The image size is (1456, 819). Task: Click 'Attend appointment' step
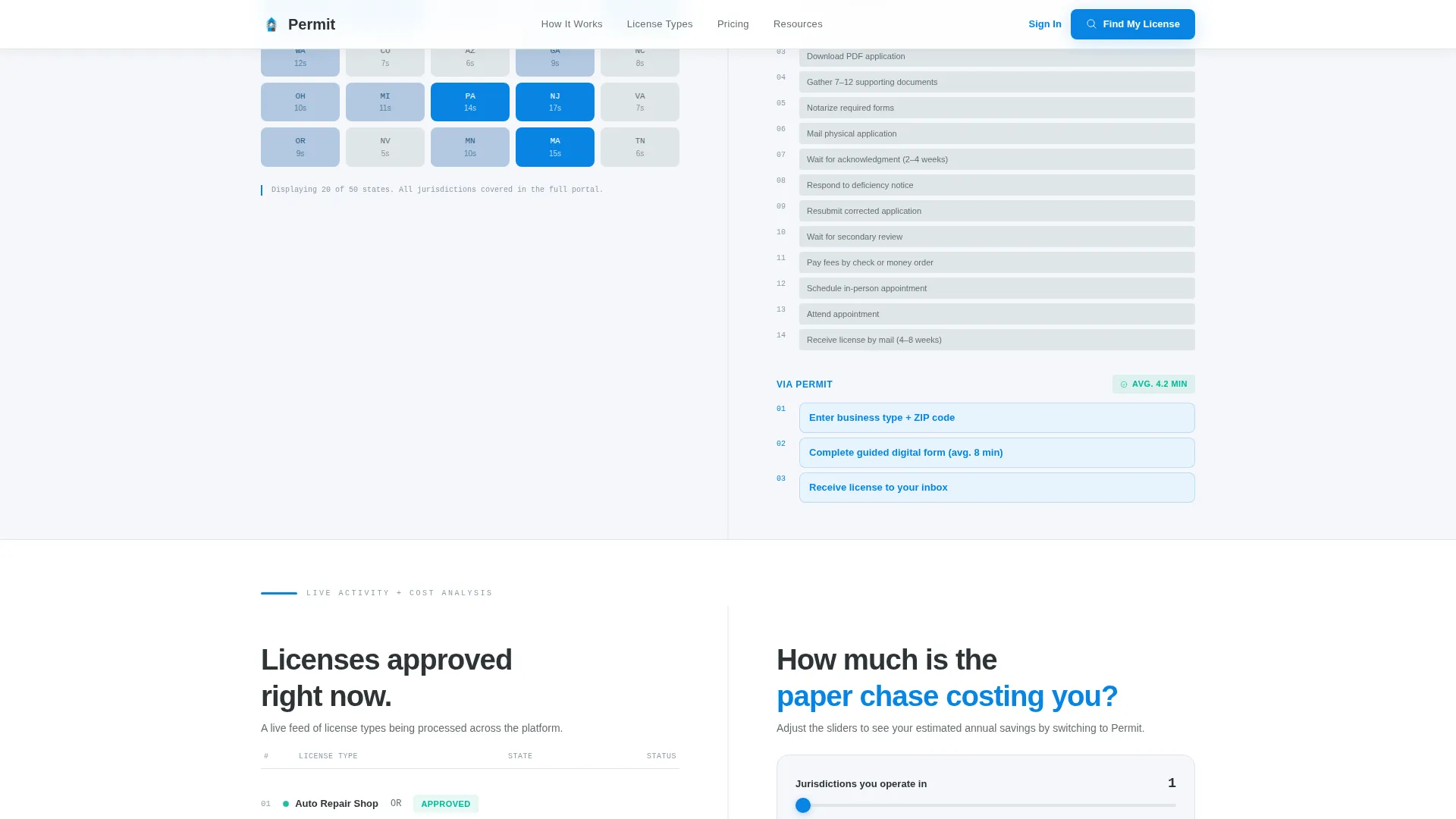997,314
